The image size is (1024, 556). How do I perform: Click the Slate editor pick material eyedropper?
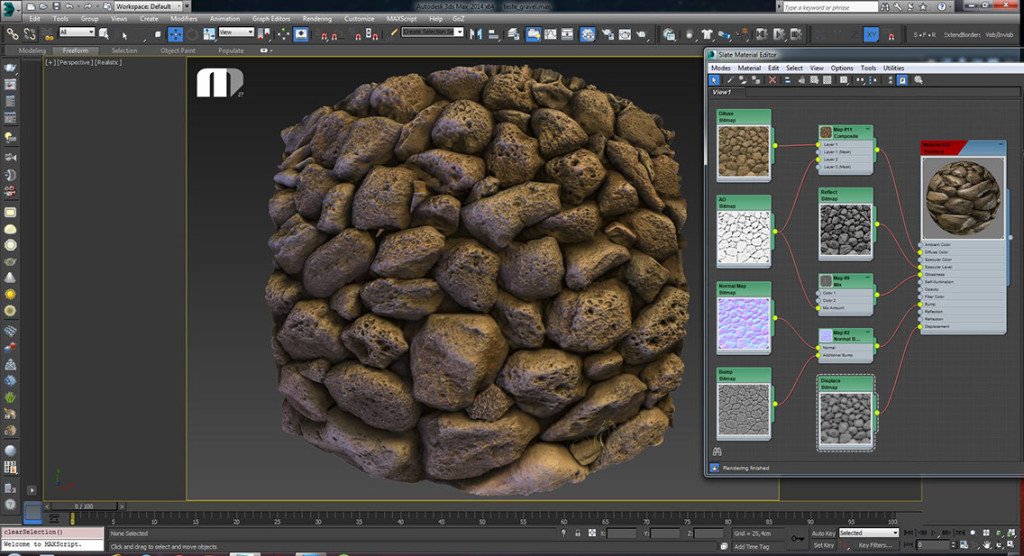pyautogui.click(x=729, y=79)
